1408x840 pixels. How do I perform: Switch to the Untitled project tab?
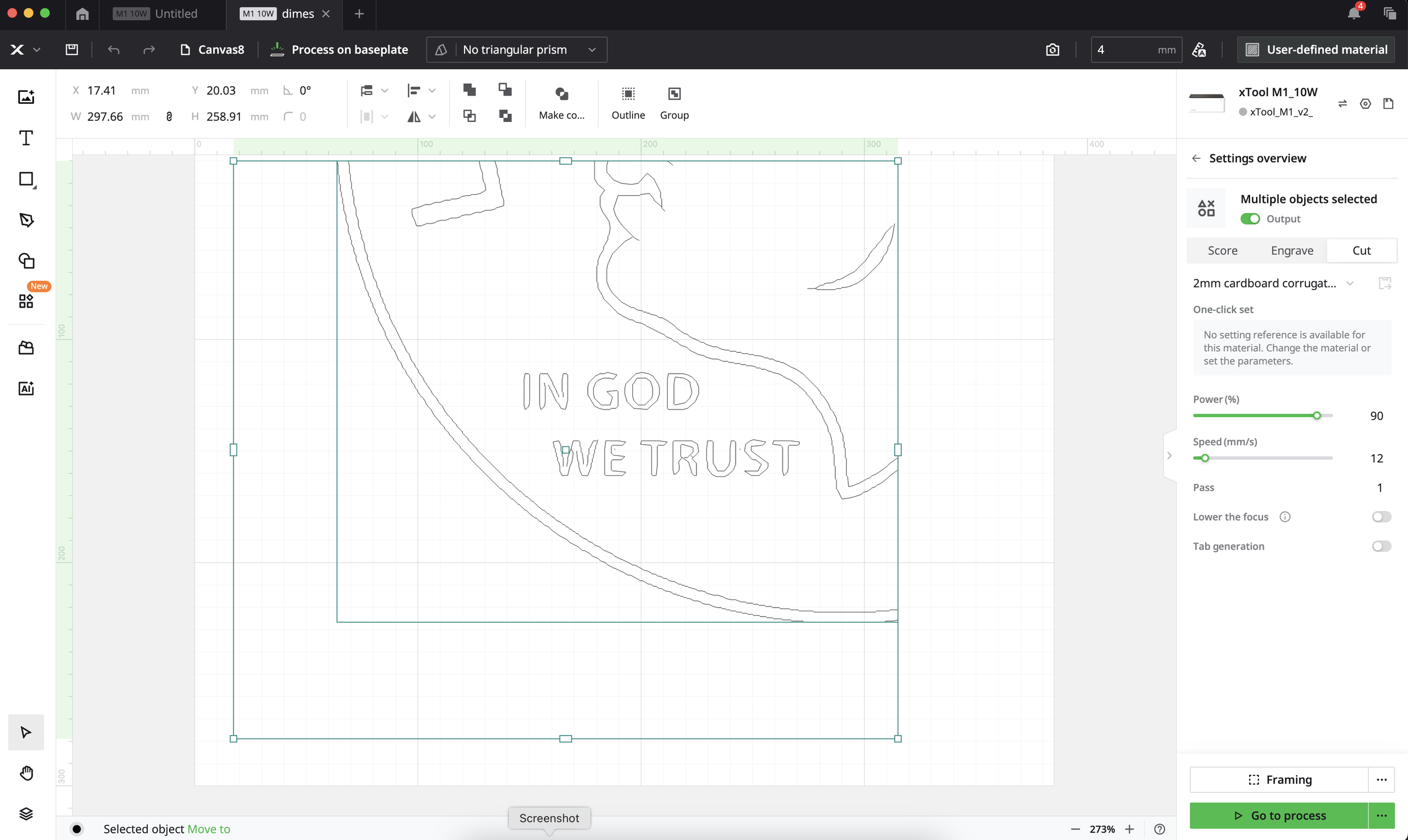pyautogui.click(x=163, y=13)
